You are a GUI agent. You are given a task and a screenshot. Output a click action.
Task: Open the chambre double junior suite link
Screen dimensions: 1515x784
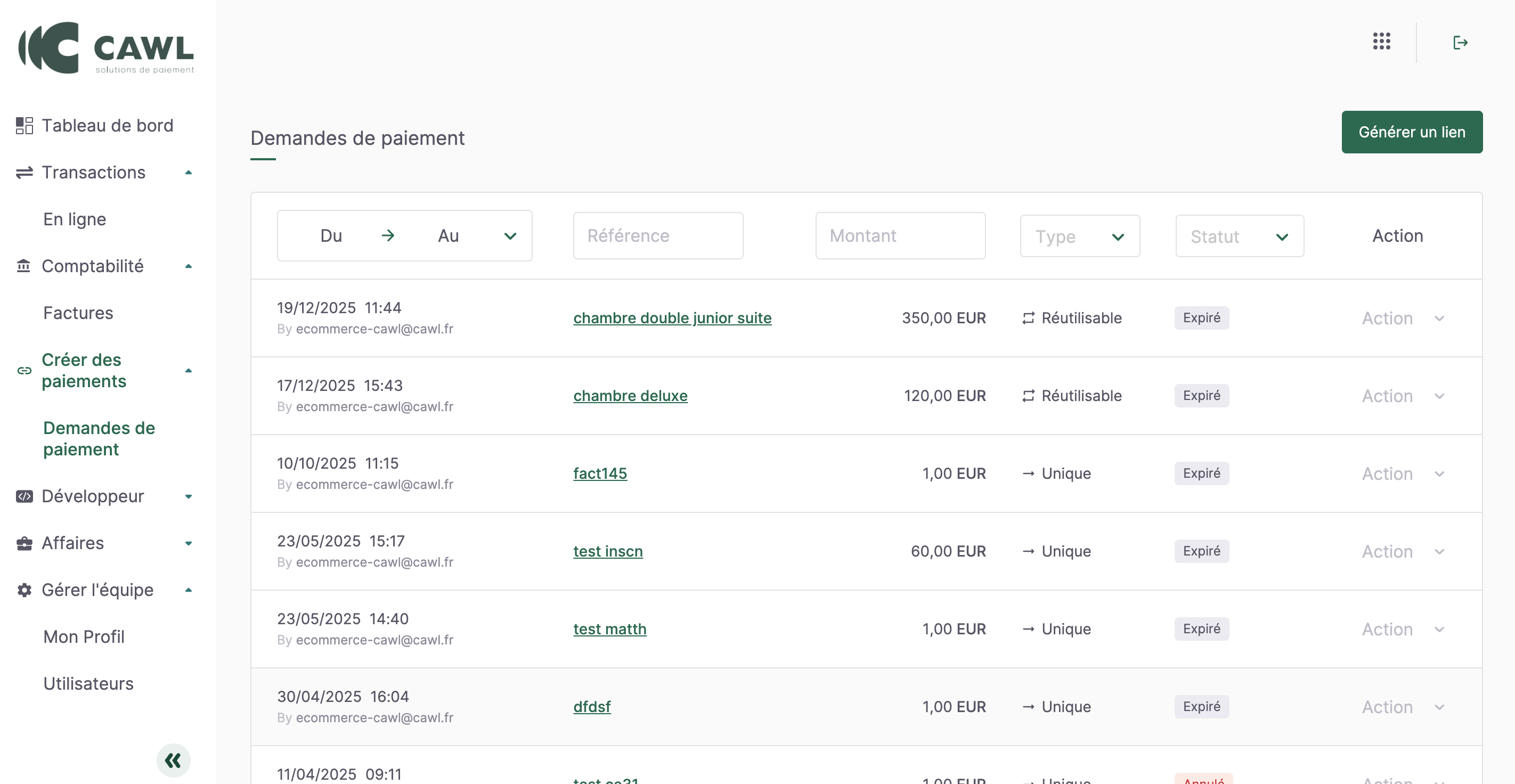672,317
